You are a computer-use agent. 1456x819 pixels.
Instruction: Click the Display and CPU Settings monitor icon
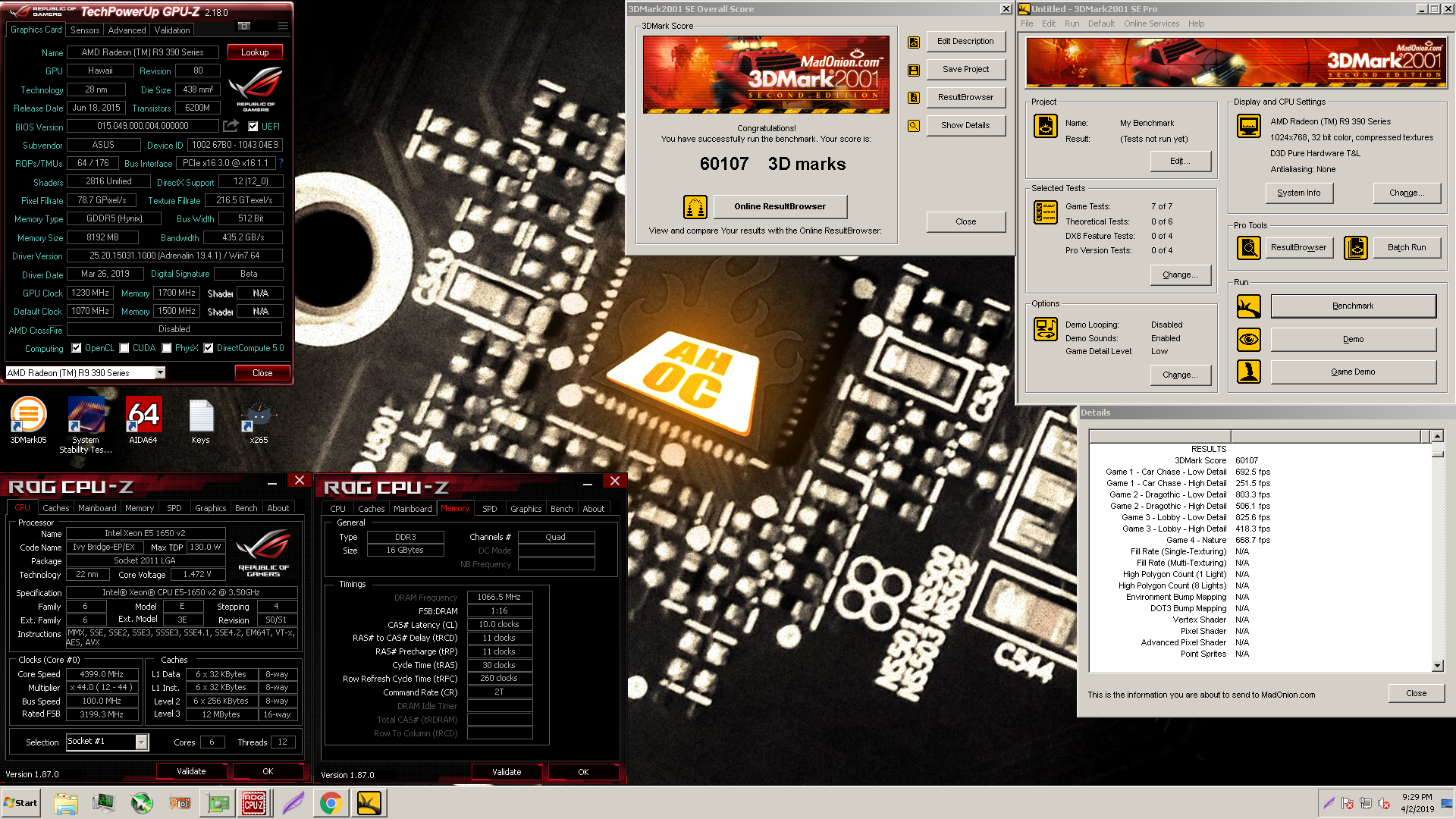point(1249,126)
